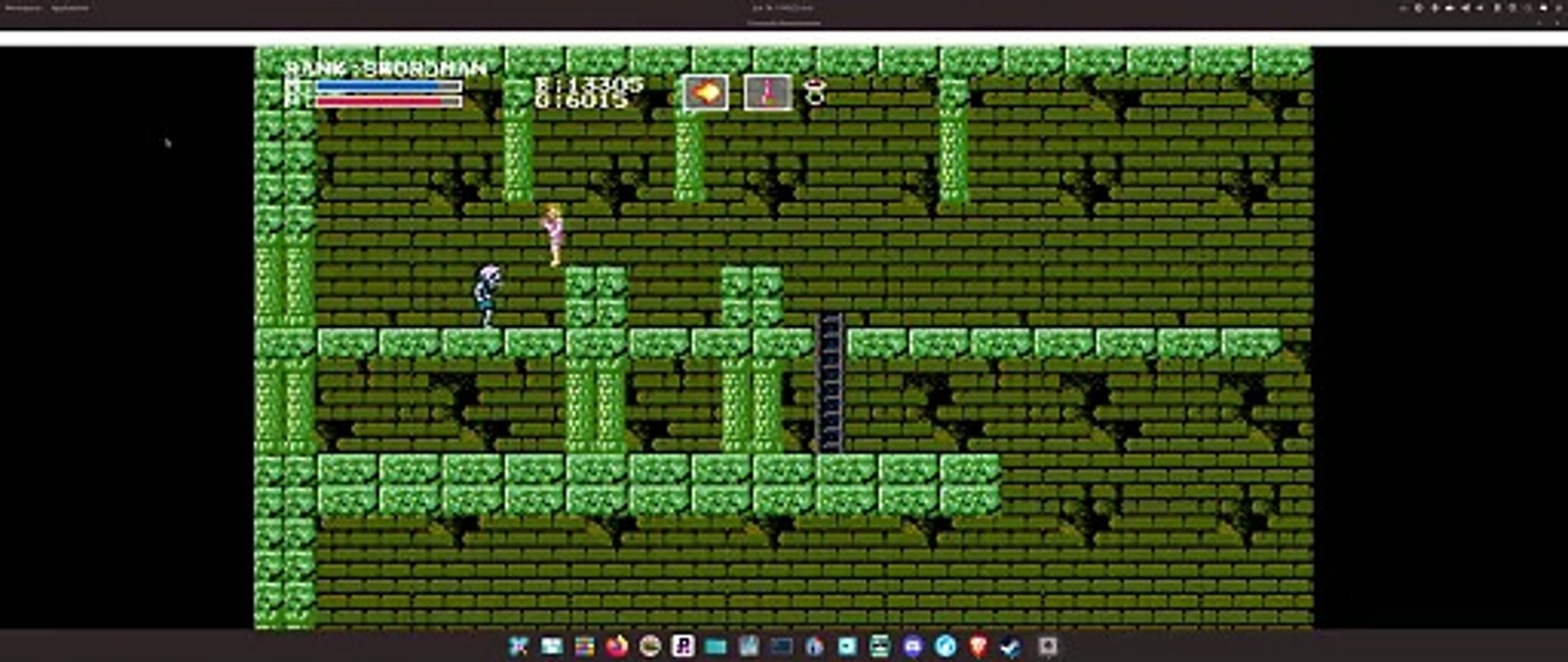Open the white window icon in the dock
The width and height of the screenshot is (1568, 662).
(x=551, y=646)
